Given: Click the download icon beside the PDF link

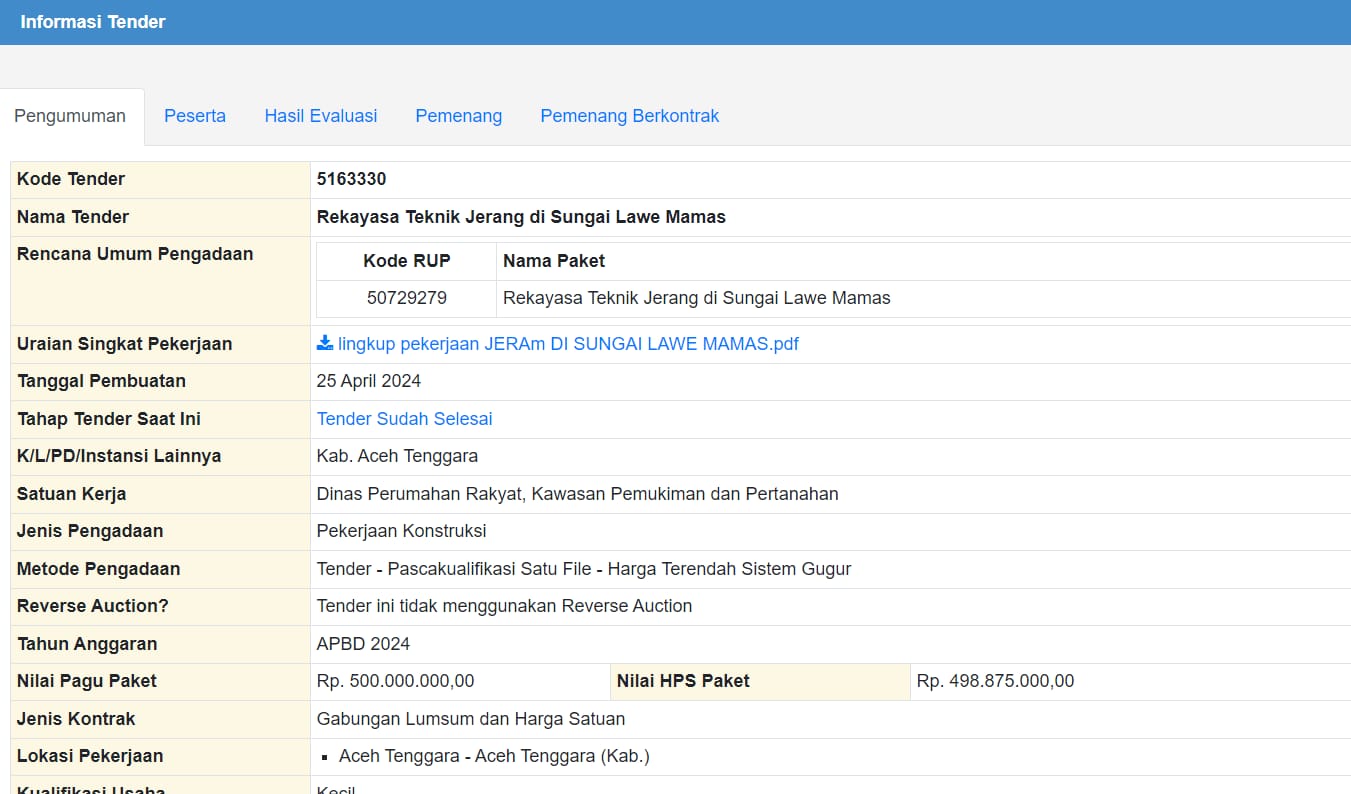Looking at the screenshot, I should click(325, 343).
